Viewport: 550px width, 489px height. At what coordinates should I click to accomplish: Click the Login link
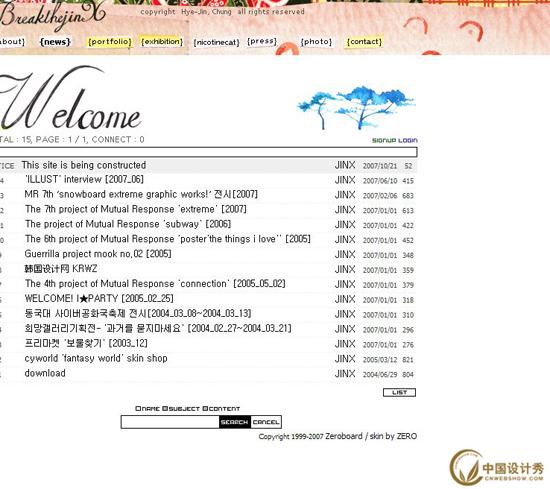pyautogui.click(x=408, y=140)
